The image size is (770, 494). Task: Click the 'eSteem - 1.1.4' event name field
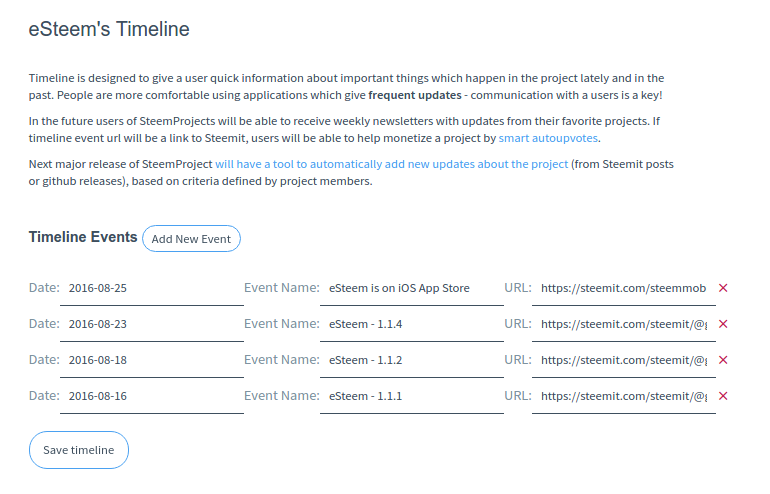pyautogui.click(x=412, y=324)
